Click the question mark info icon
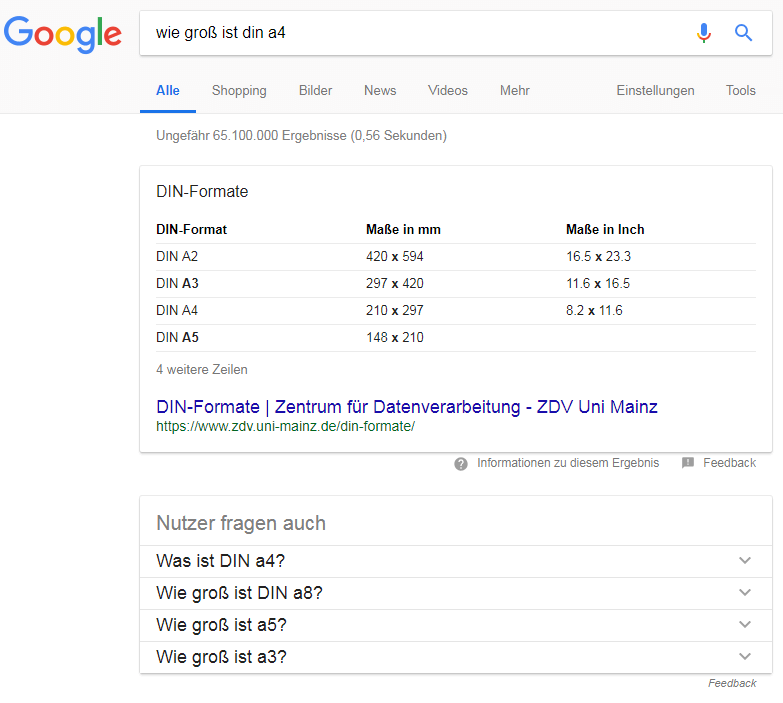The height and width of the screenshot is (703, 783). coord(460,464)
